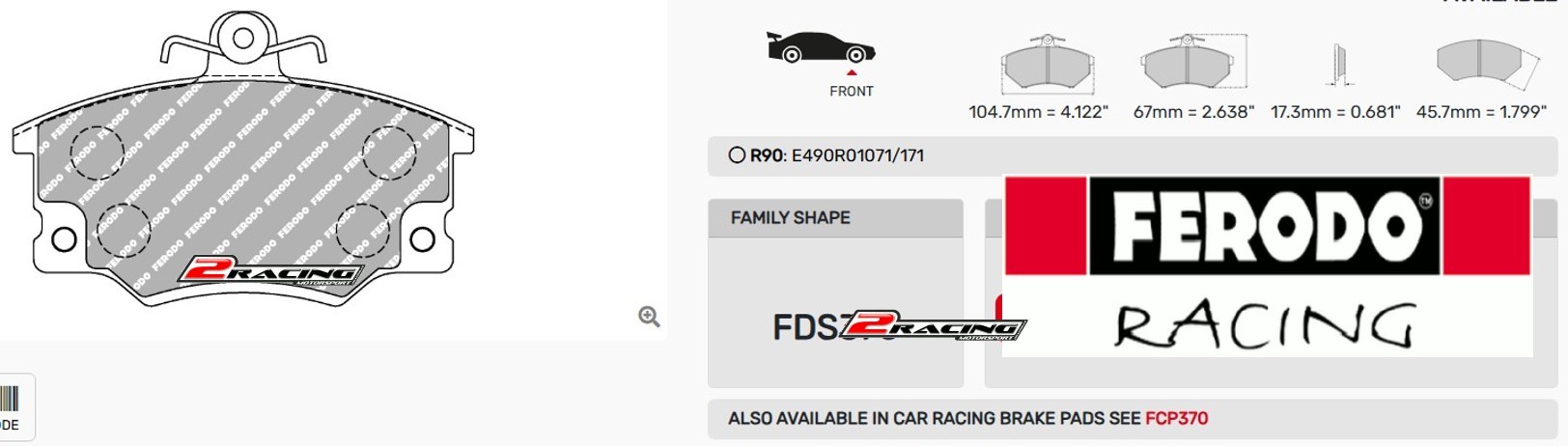Select the black race car Front icon
Image resolution: width=1568 pixels, height=446 pixels.
[x=821, y=47]
